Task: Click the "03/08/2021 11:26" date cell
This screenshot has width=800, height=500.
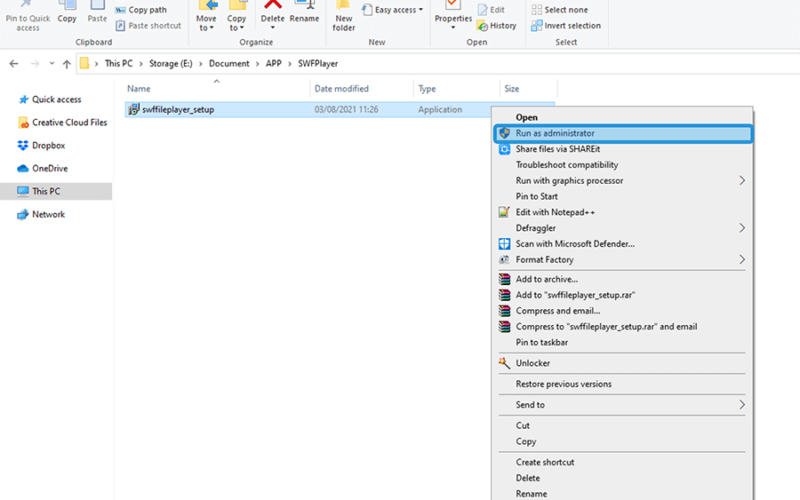Action: (346, 110)
